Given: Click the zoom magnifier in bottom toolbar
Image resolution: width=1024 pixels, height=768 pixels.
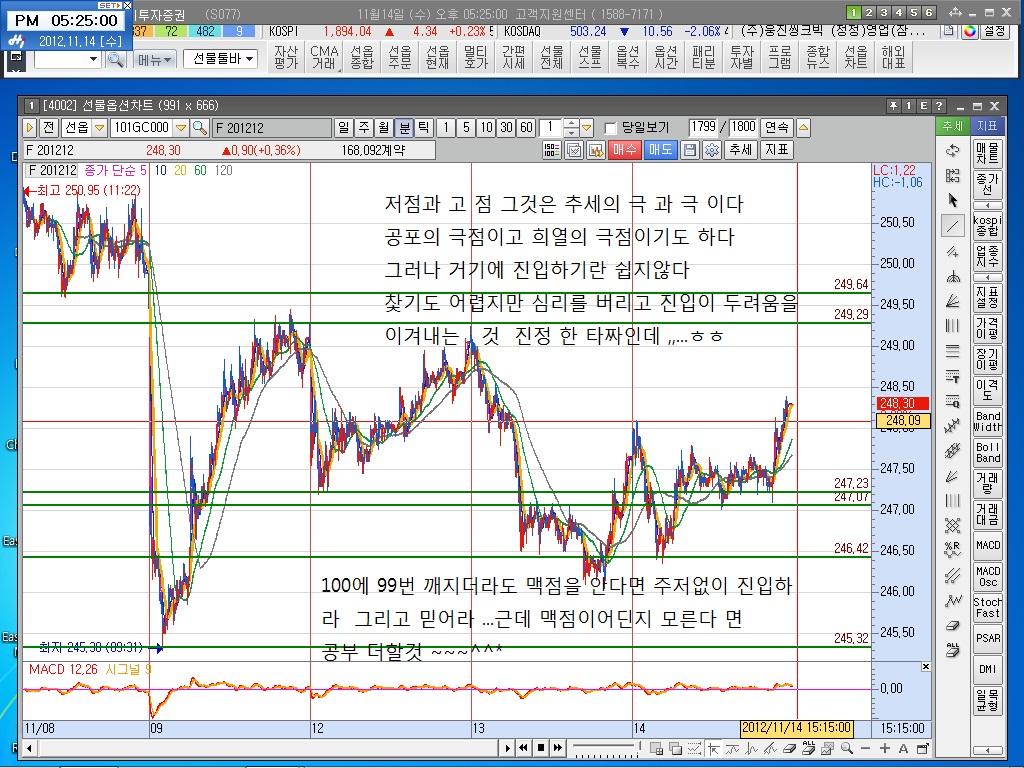Looking at the screenshot, I should (x=846, y=748).
